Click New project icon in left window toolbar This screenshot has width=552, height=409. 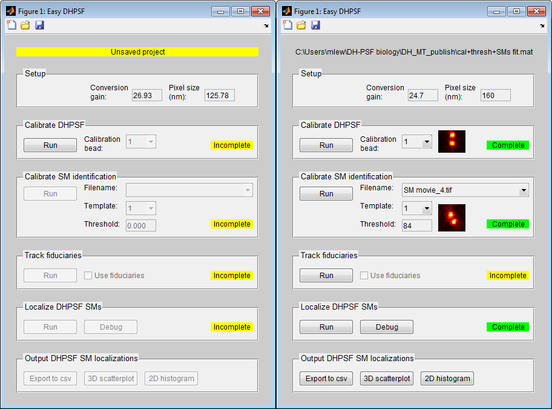click(12, 25)
